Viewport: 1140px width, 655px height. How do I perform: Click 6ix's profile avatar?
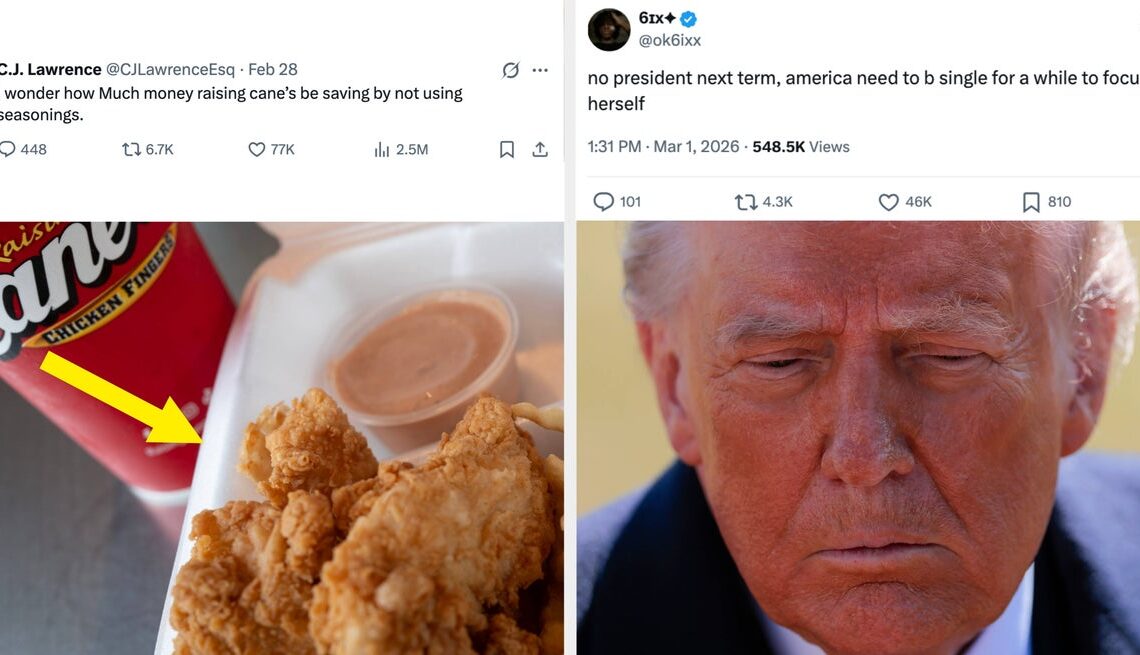(x=611, y=26)
